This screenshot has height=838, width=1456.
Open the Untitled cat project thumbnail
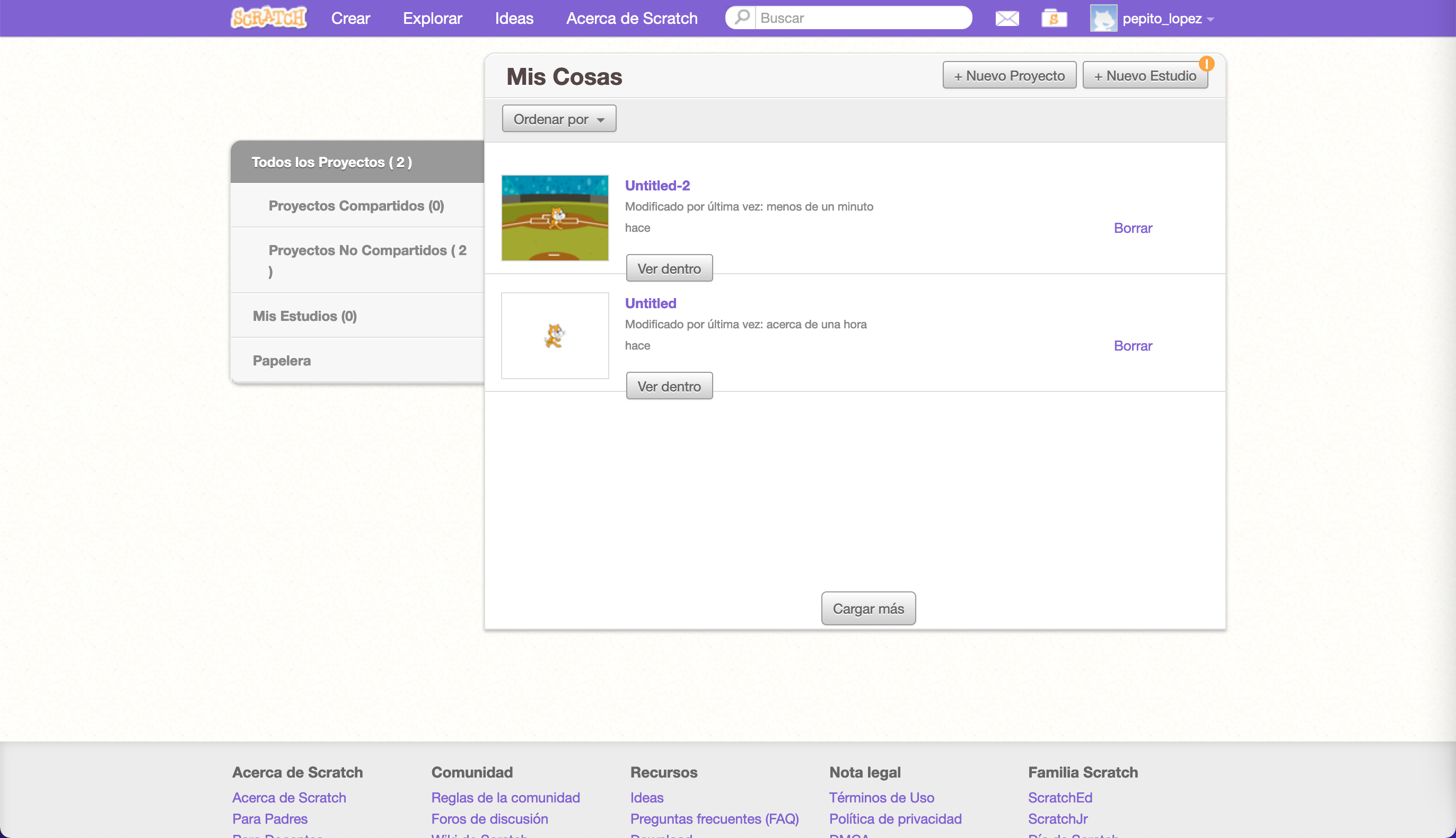[555, 336]
